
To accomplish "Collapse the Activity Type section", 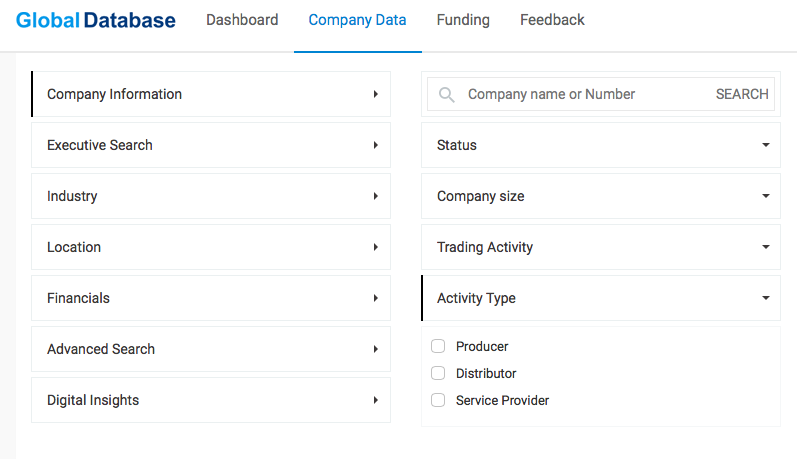I will [765, 298].
